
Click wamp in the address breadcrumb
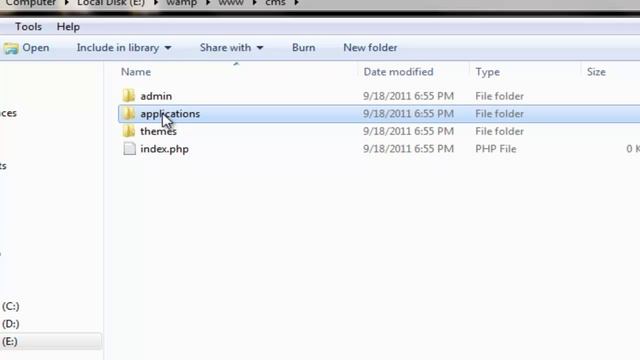tap(182, 3)
